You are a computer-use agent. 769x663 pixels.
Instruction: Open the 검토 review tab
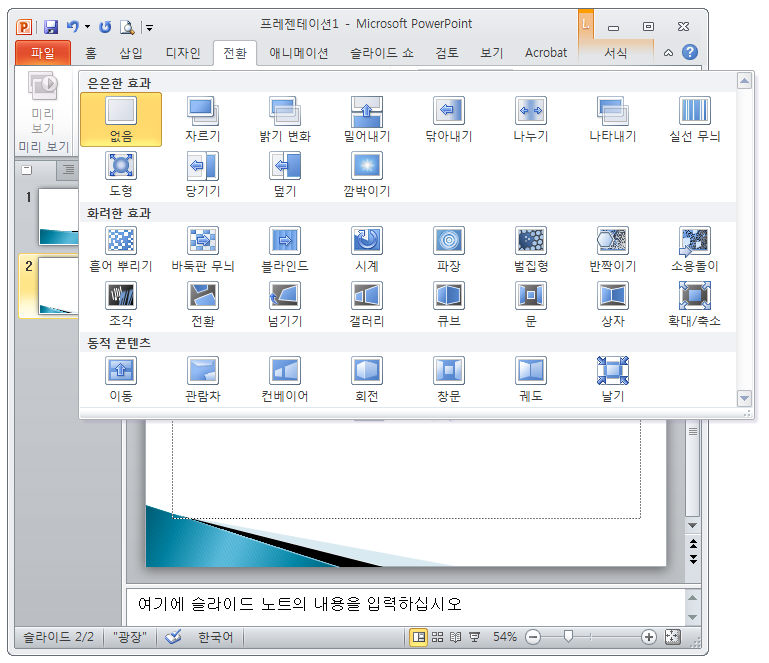447,52
